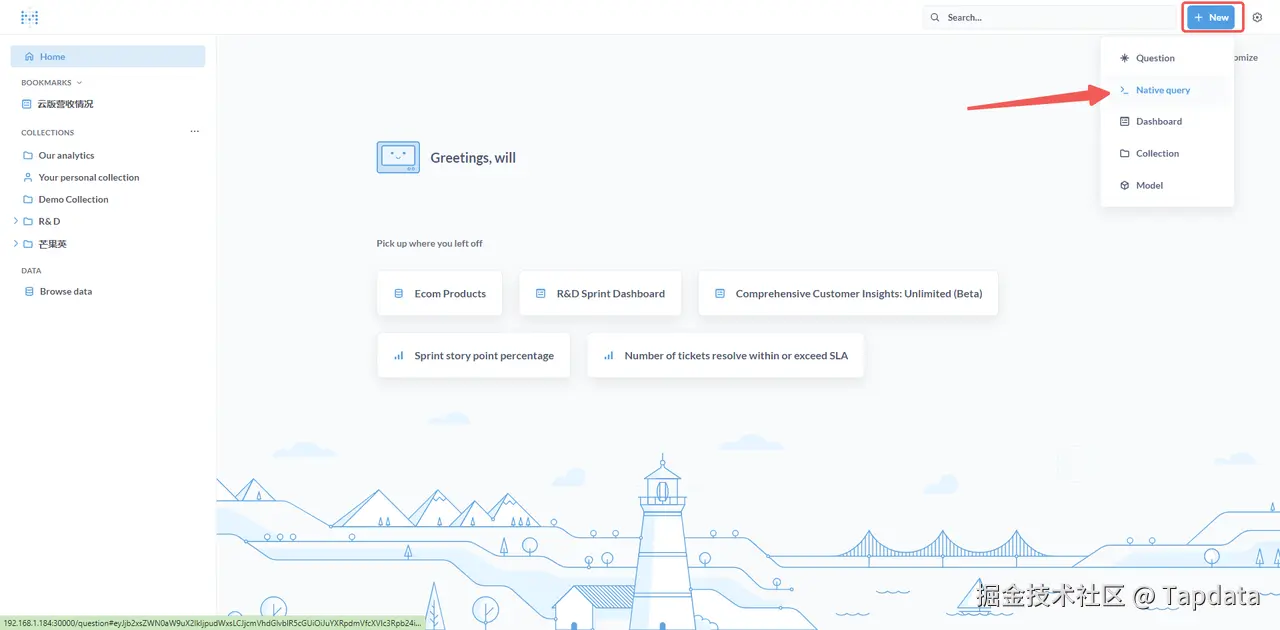Viewport: 1280px width, 630px height.
Task: Click the R&D folder icon
Action: (28, 222)
